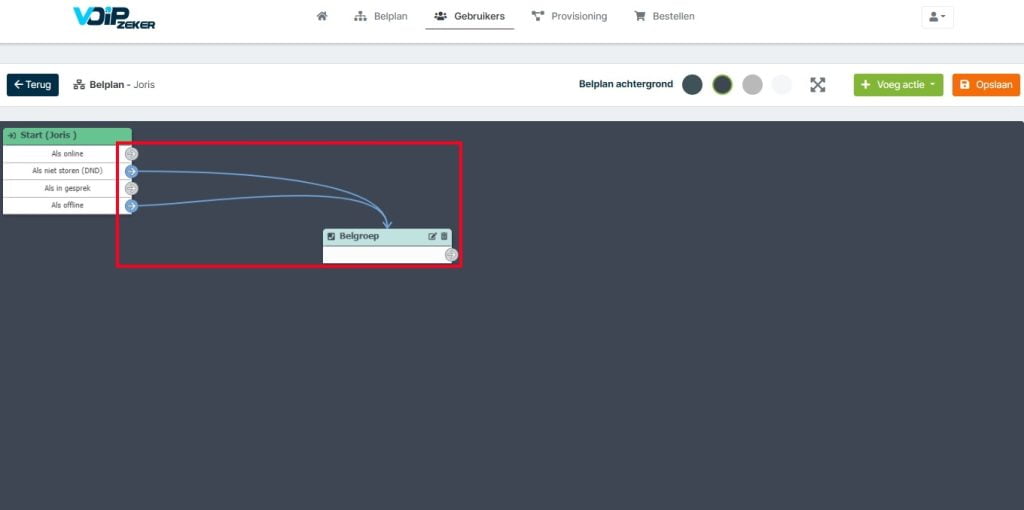Screen dimensions: 1024x510
Task: Choose the green-outlined dark background swatch
Action: [722, 85]
